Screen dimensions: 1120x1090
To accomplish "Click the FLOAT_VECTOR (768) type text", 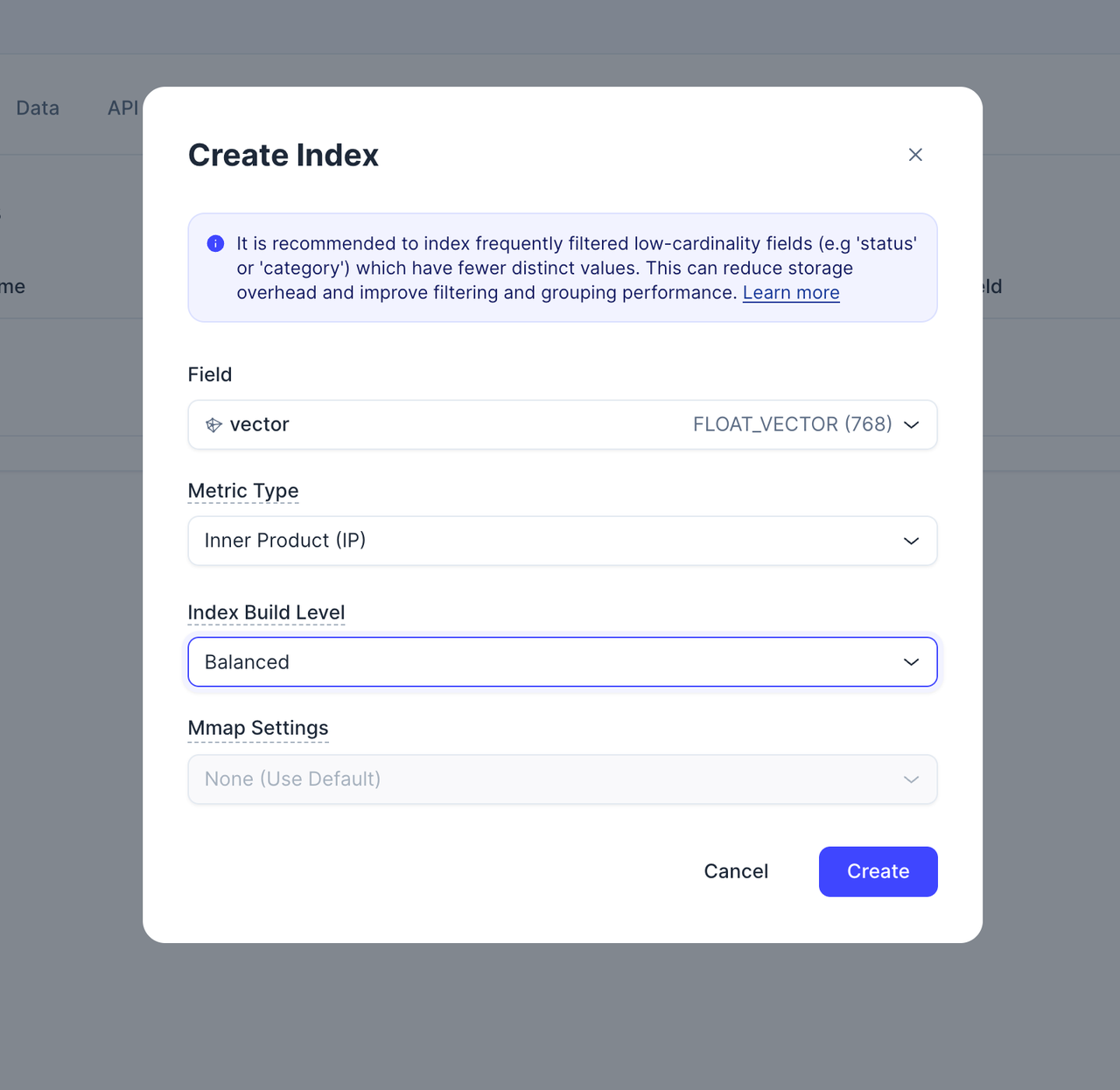I will (x=792, y=425).
